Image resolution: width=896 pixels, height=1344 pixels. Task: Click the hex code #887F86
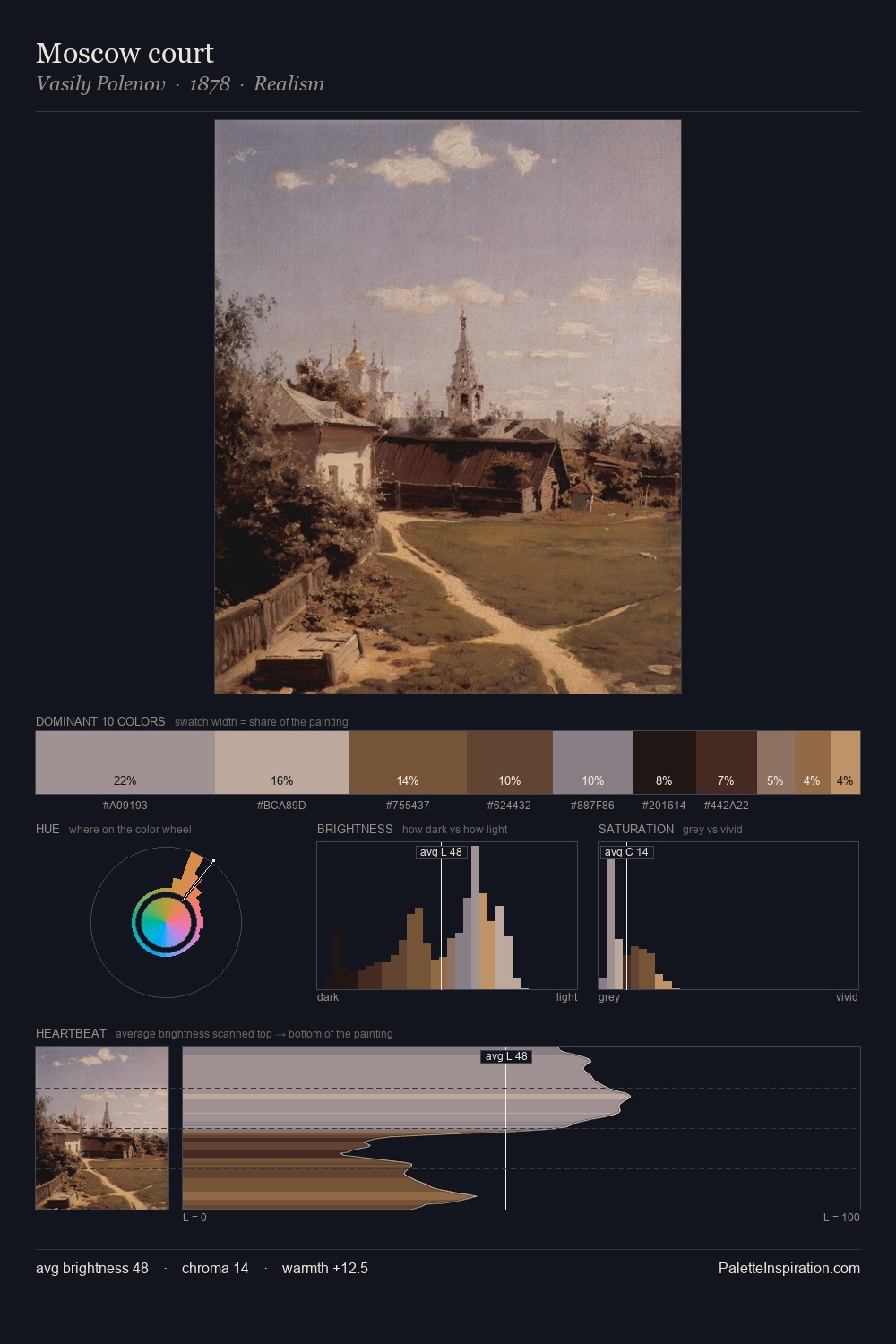coord(592,806)
